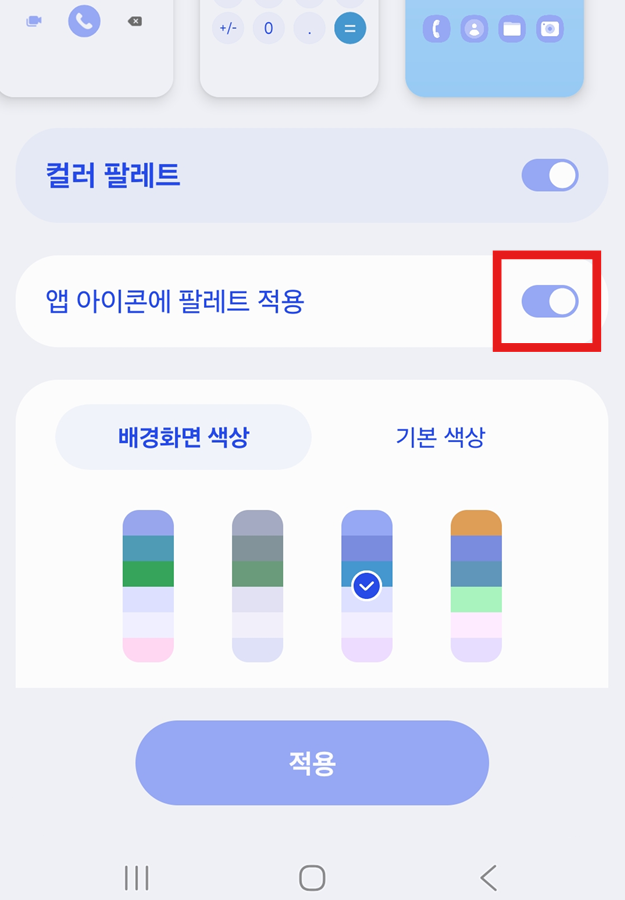Switch to the 기본 색상 tab
625x900 pixels.
coord(441,437)
